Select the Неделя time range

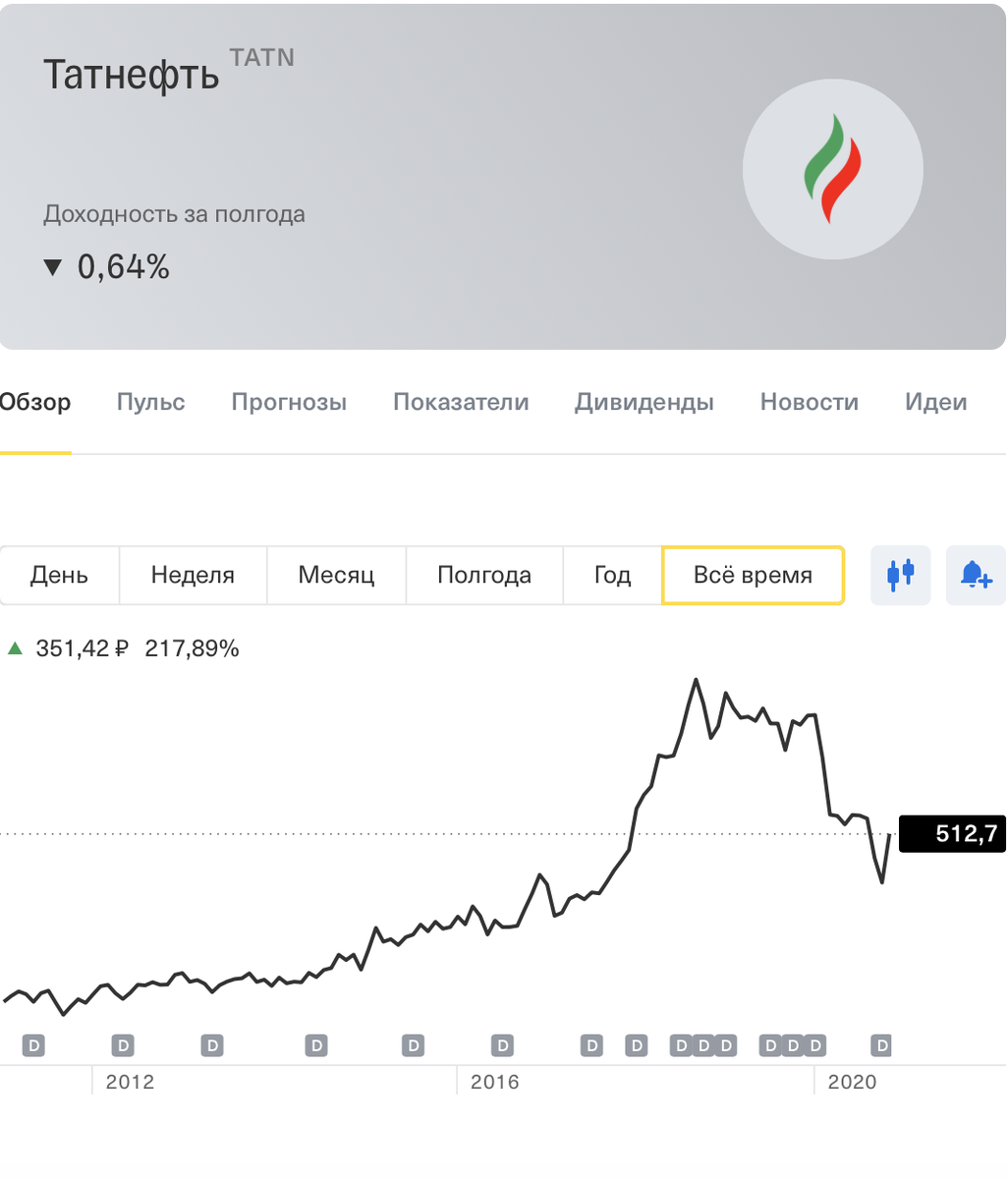point(193,575)
